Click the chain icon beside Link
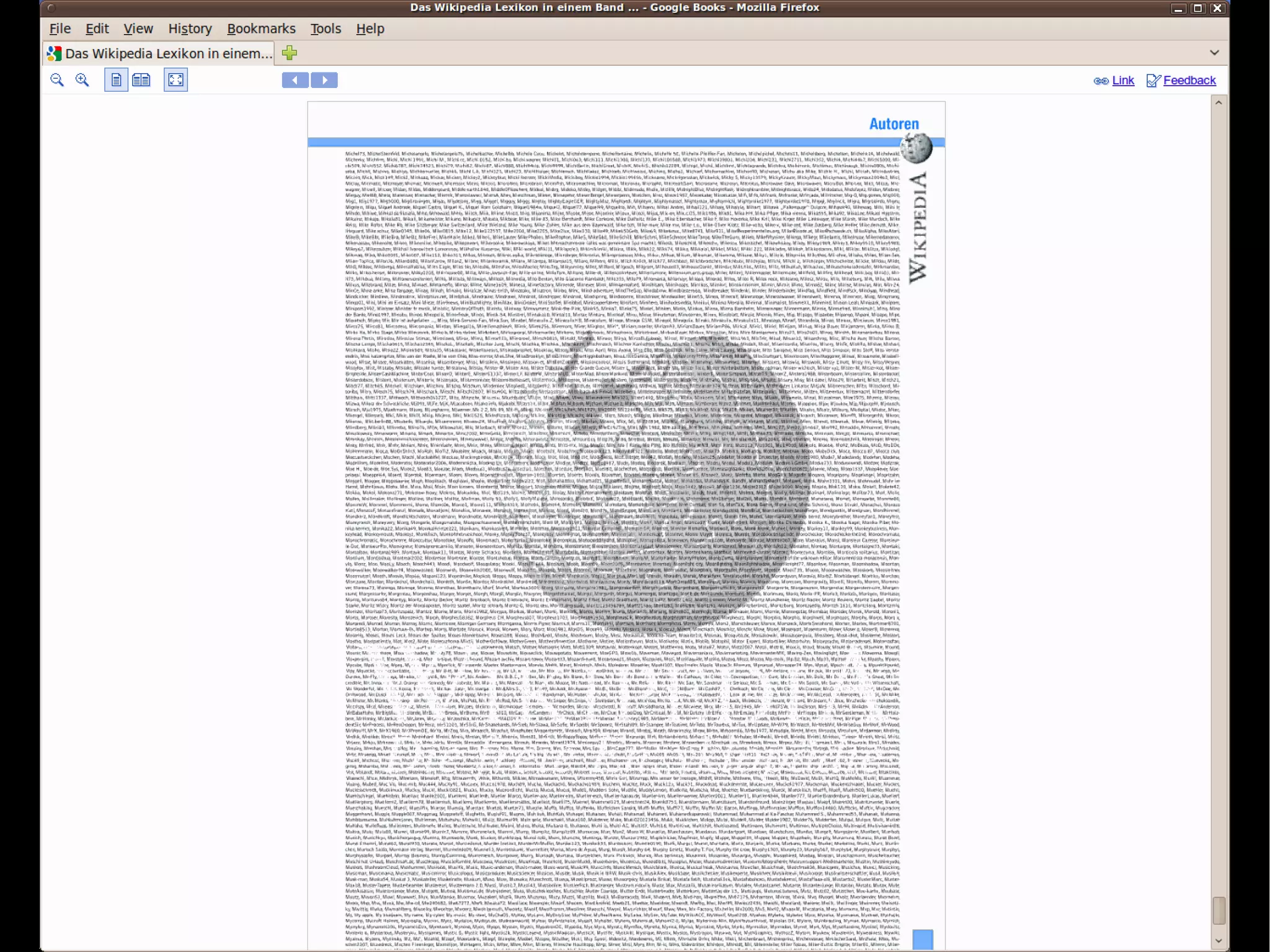 click(1101, 81)
